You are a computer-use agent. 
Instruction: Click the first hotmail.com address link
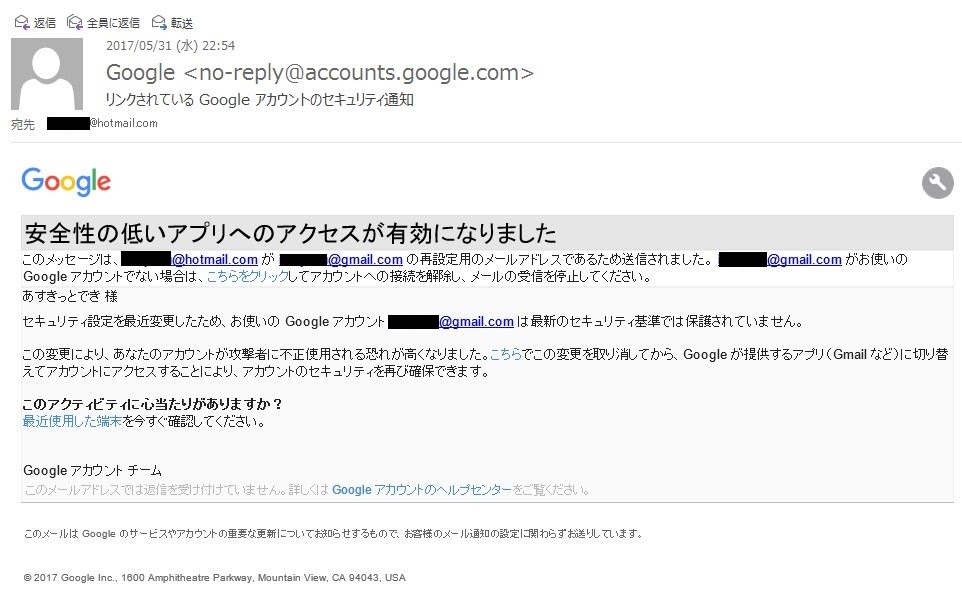tap(221, 260)
